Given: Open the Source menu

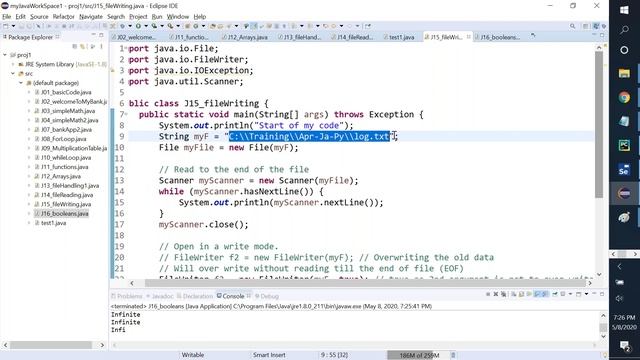Looking at the screenshot, I should (39, 17).
